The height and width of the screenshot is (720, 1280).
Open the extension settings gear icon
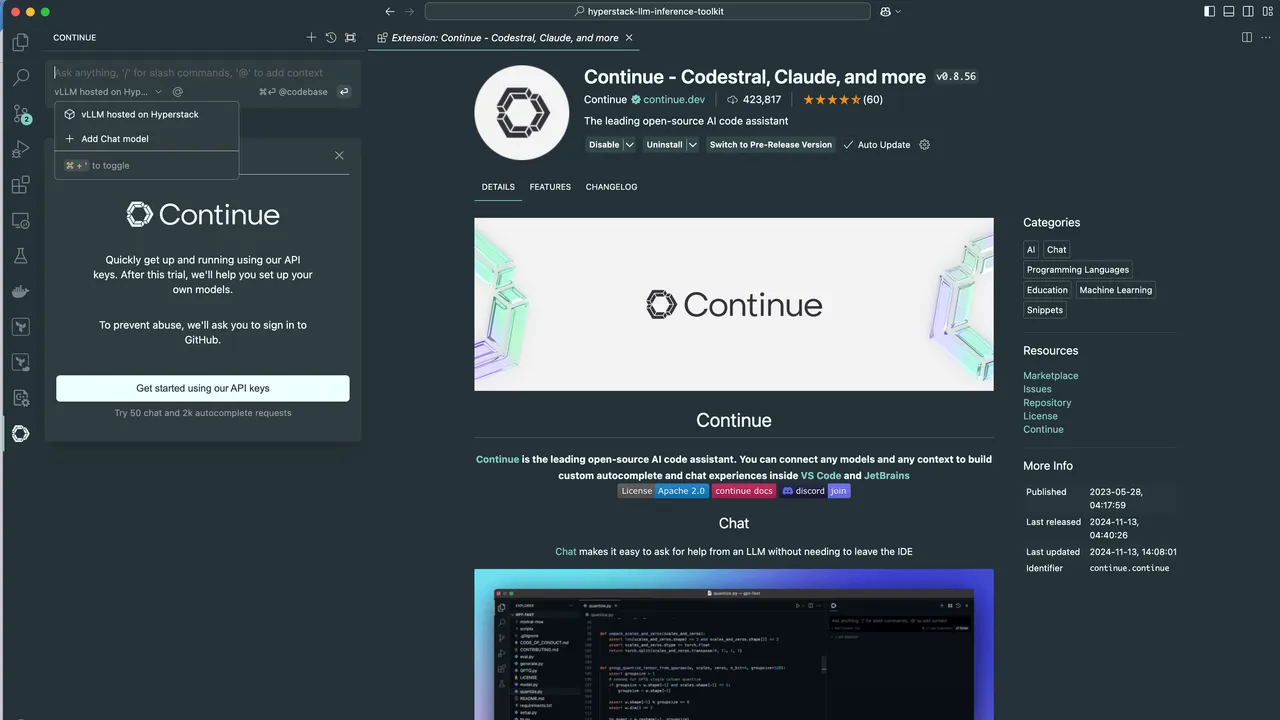click(x=924, y=144)
